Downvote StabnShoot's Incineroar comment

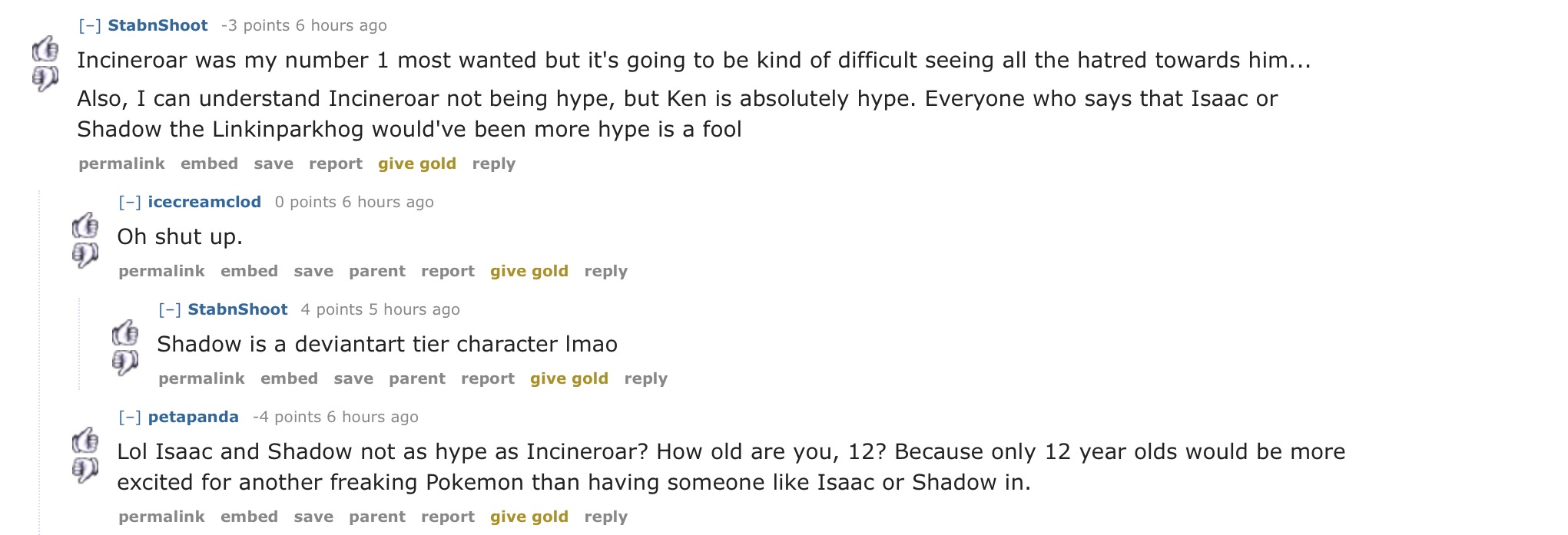(x=45, y=78)
